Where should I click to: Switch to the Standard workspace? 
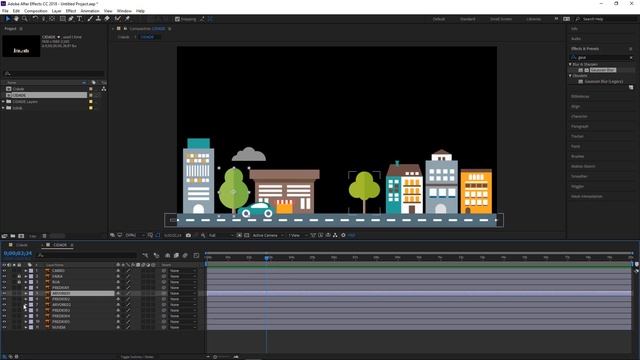467,19
